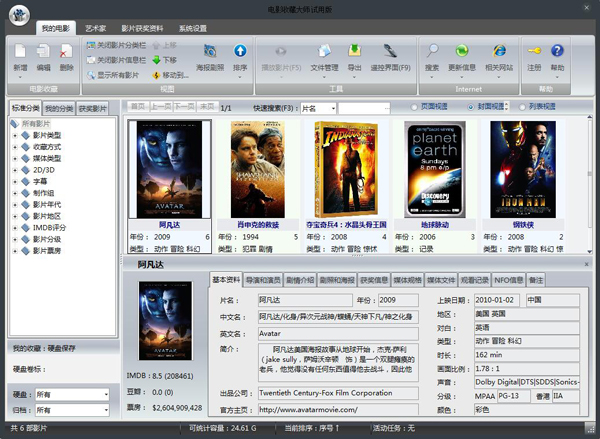
Task: Select the 页面视图 radio button
Action: pyautogui.click(x=414, y=108)
